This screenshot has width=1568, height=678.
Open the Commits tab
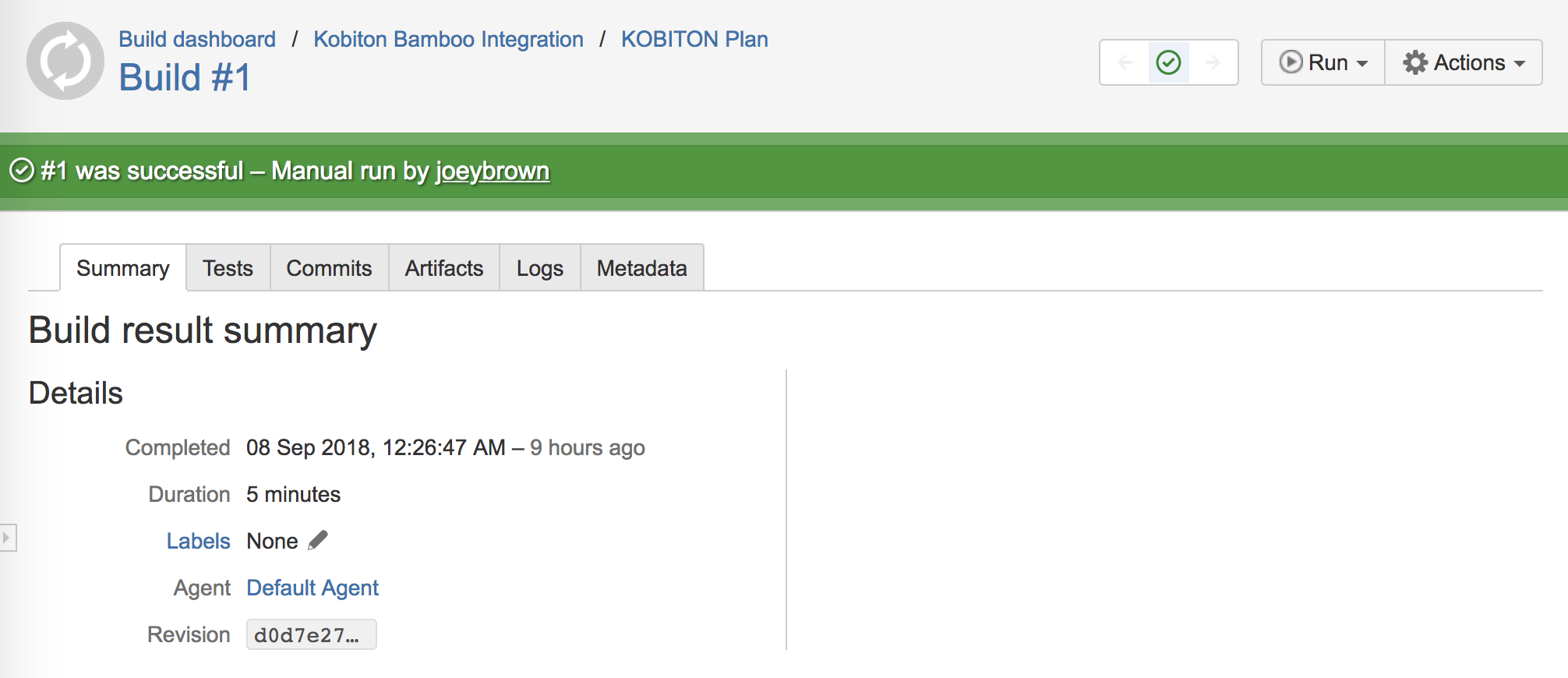tap(329, 268)
